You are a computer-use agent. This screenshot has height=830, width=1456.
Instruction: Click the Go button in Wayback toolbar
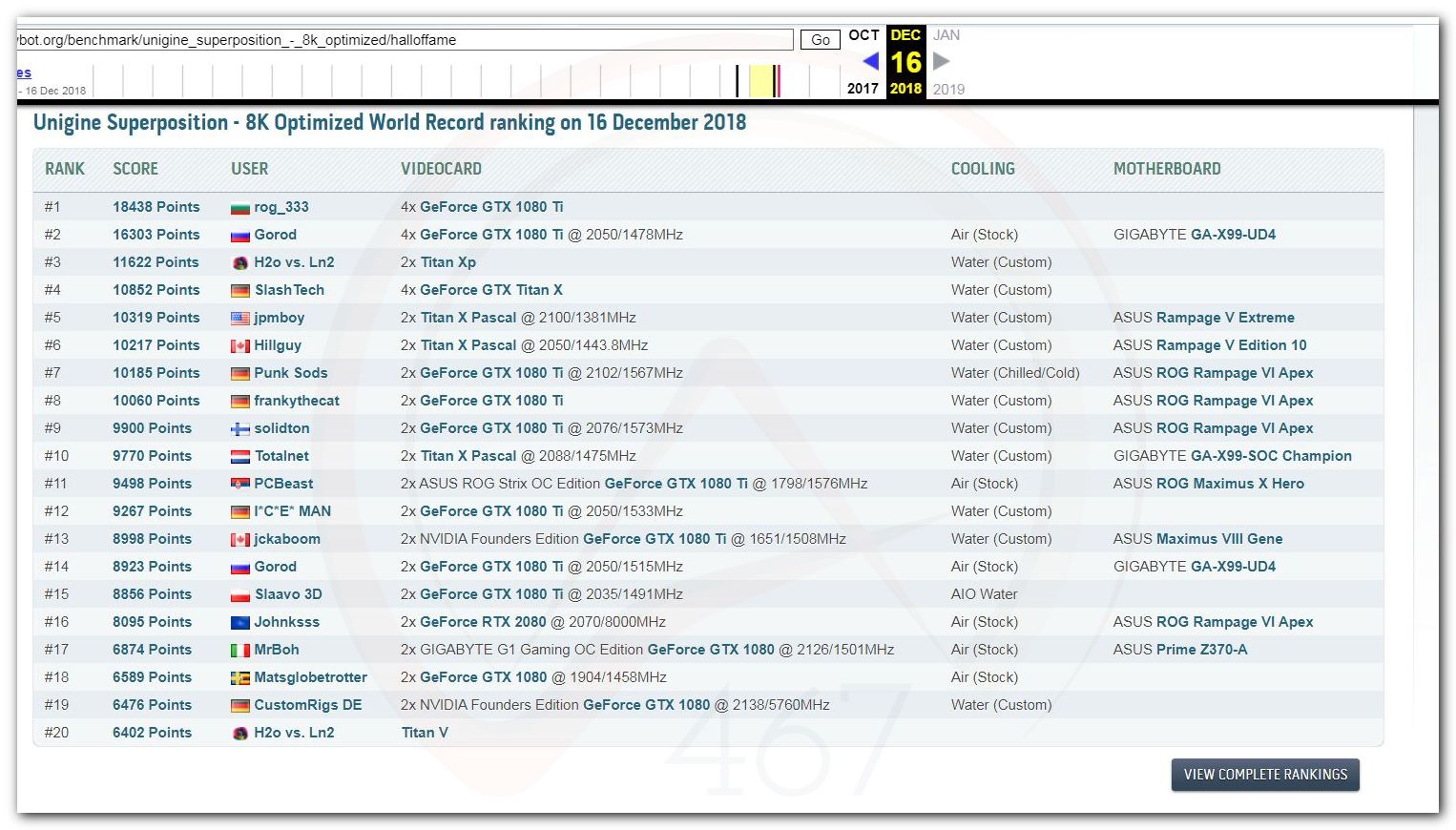820,39
